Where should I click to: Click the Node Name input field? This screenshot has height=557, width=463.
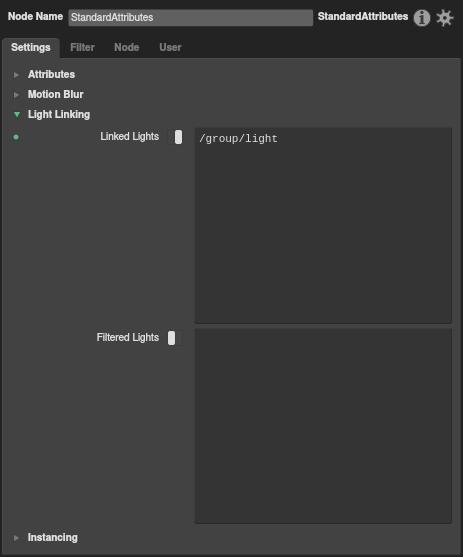190,17
